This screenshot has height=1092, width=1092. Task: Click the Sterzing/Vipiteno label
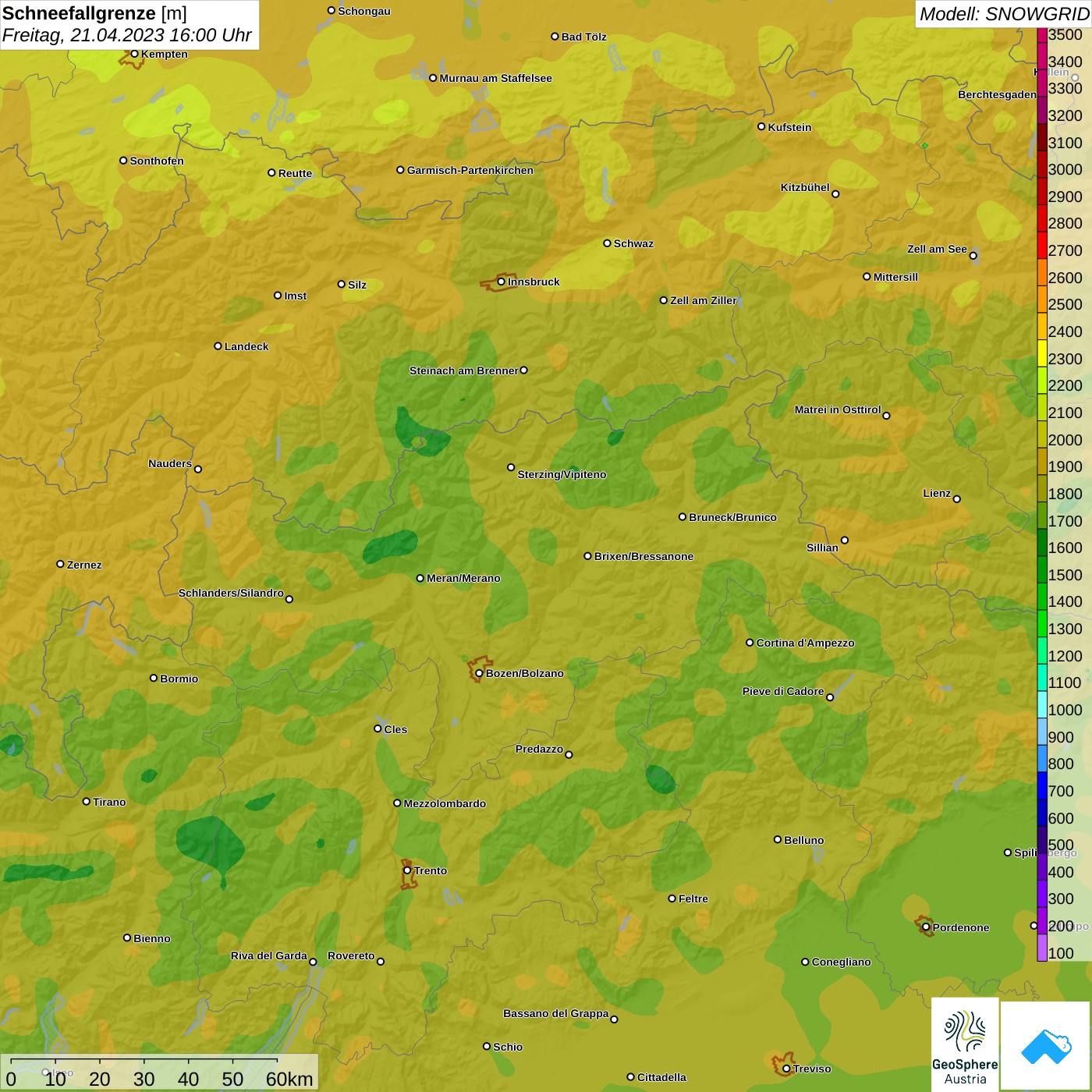[562, 474]
